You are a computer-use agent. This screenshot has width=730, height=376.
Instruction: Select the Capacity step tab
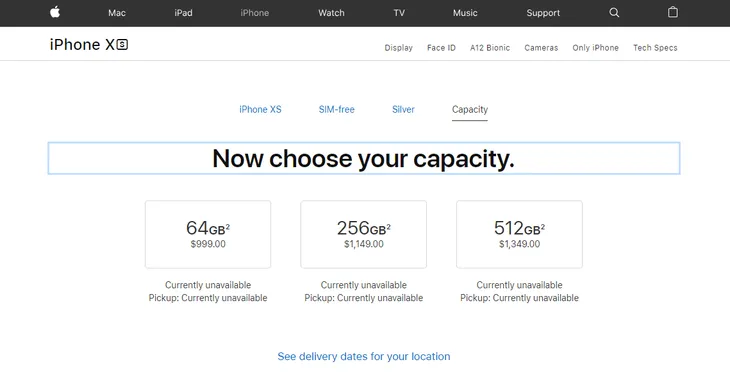tap(470, 110)
